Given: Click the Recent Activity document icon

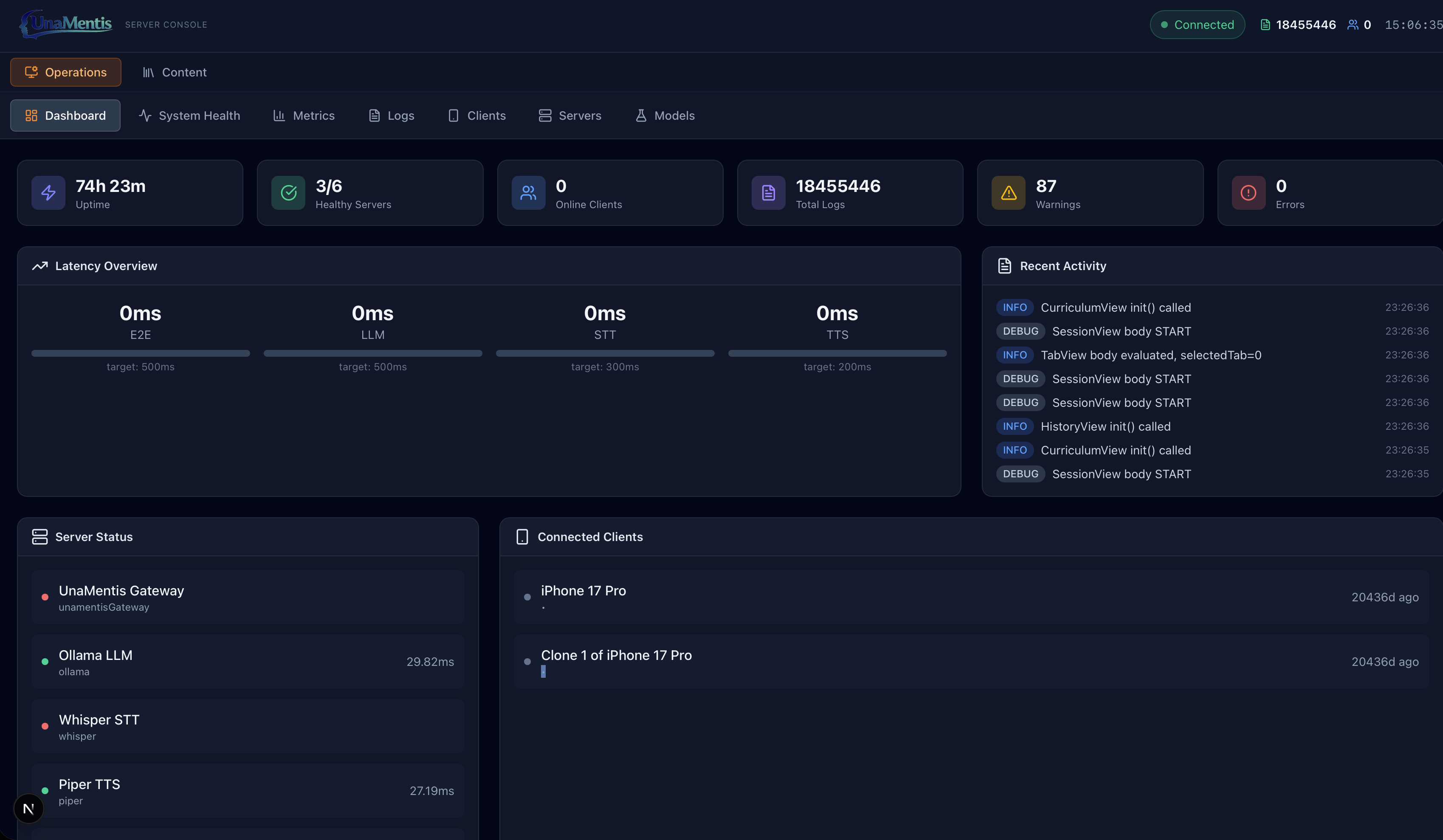Looking at the screenshot, I should tap(1004, 266).
